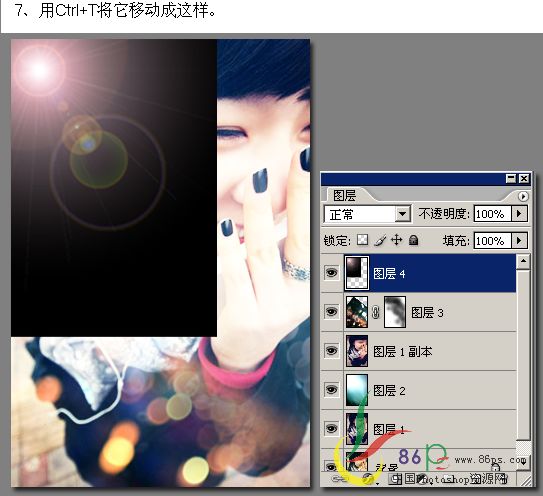Toggle visibility of 图层 2
Screen dimensions: 543x496
pyautogui.click(x=331, y=390)
